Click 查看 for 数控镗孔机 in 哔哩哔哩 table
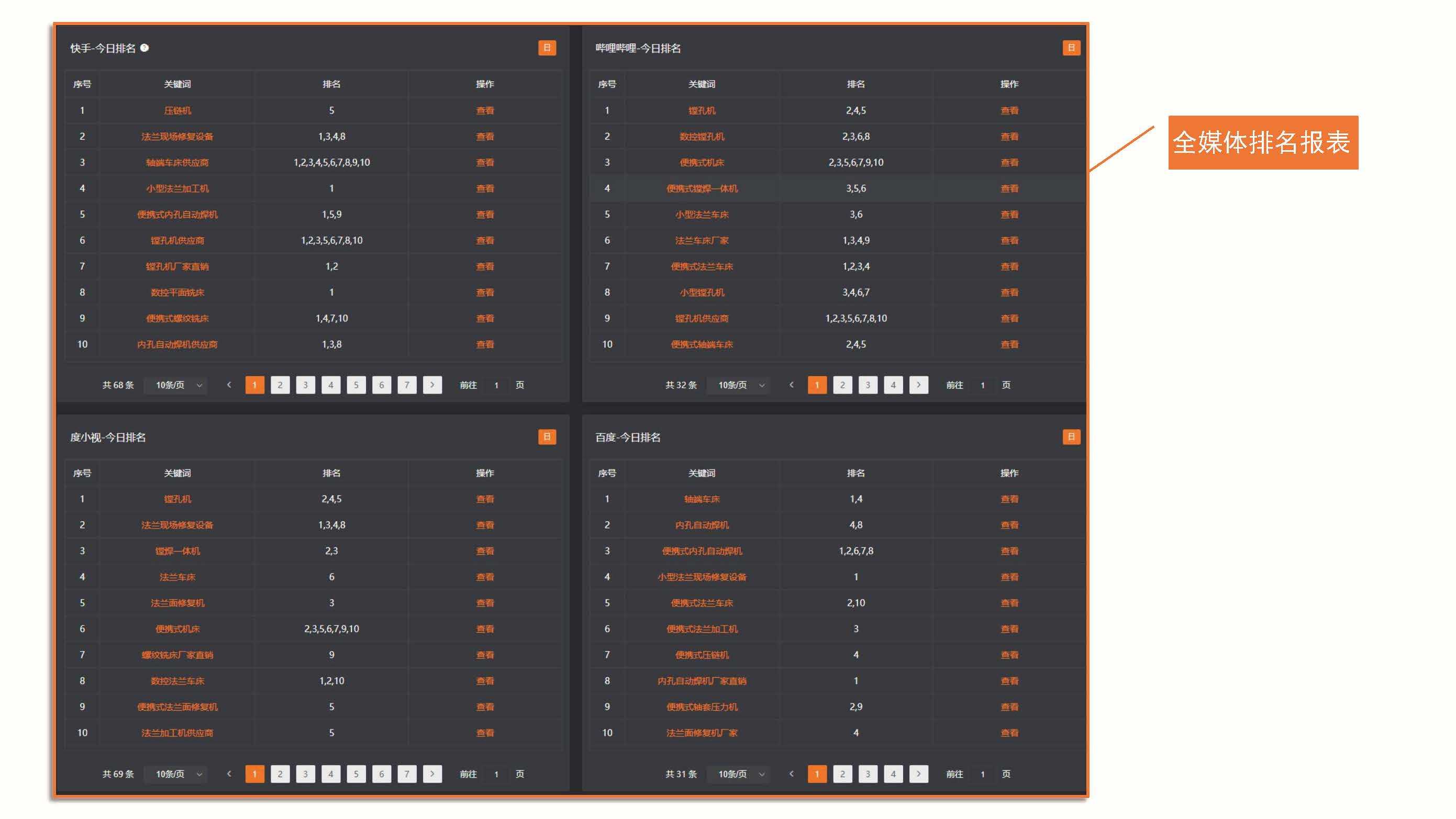Screen dimensions: 1456x819 tap(1009, 137)
